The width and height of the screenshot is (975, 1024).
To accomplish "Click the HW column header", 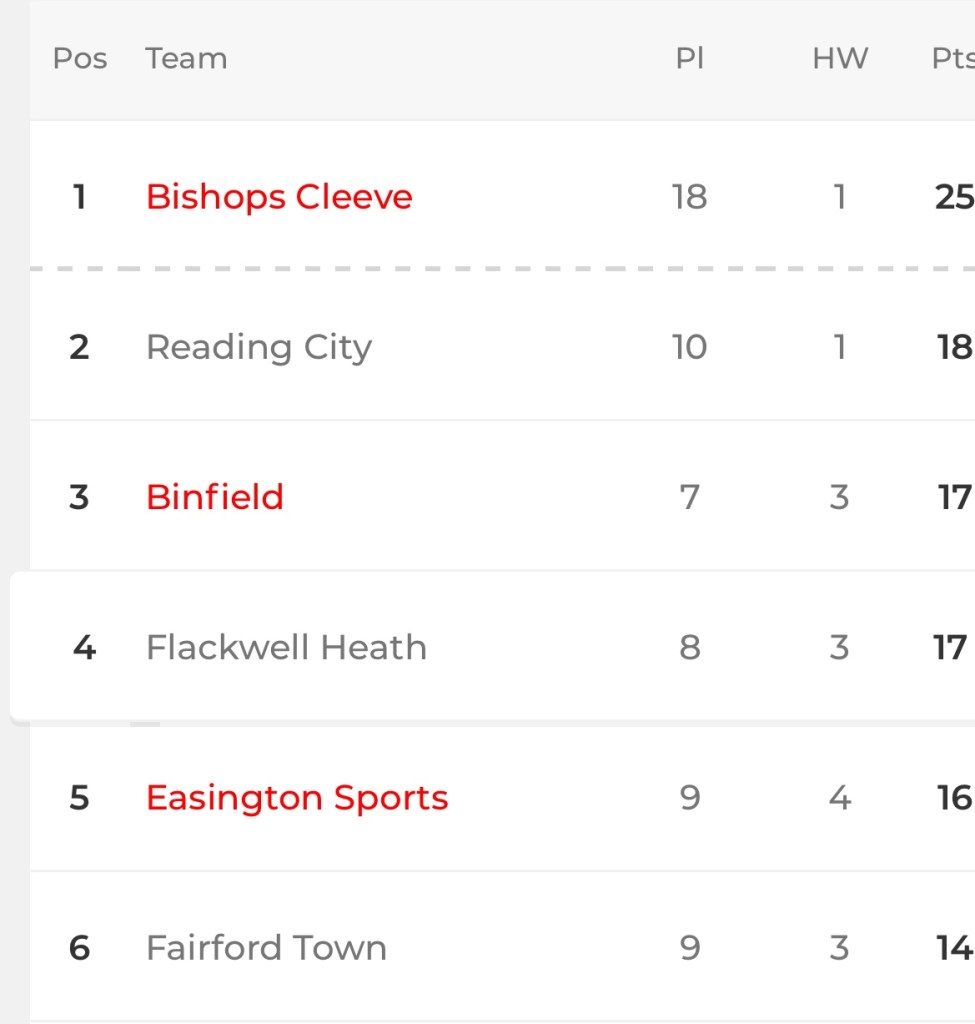I will click(839, 59).
